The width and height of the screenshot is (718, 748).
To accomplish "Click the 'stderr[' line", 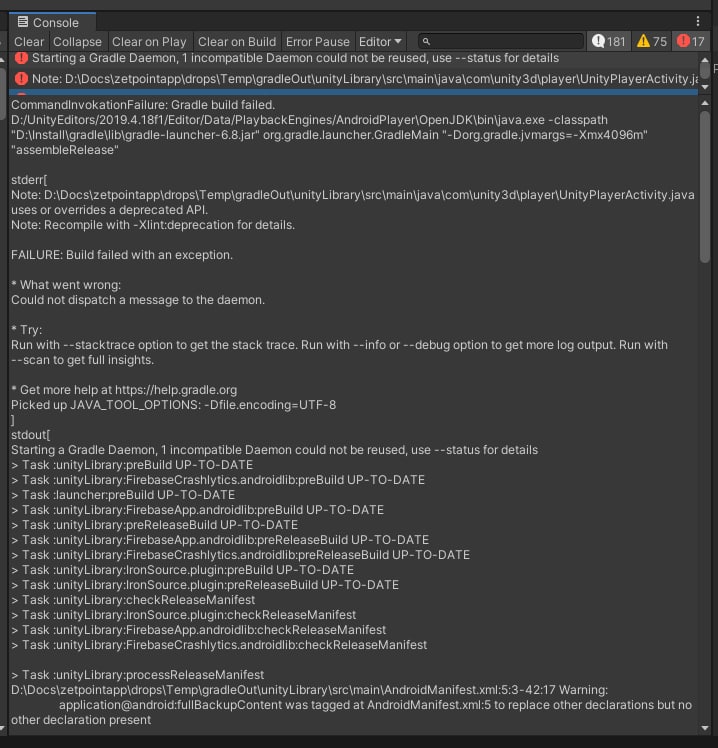I will tap(29, 180).
